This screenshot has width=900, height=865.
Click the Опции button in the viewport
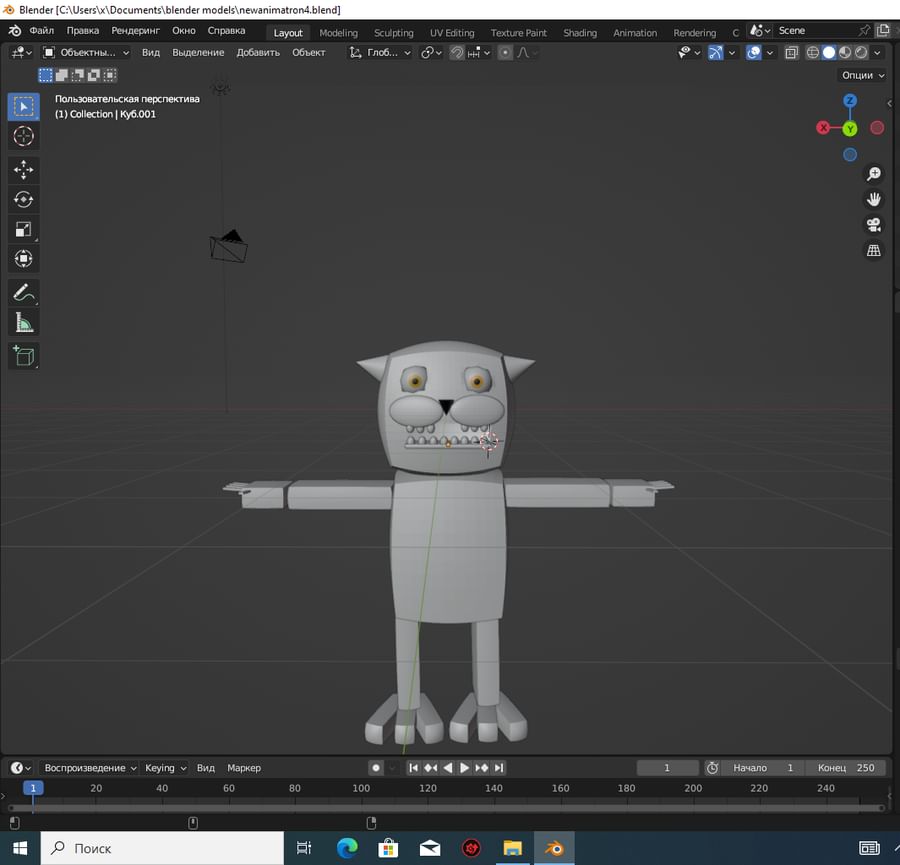(861, 75)
